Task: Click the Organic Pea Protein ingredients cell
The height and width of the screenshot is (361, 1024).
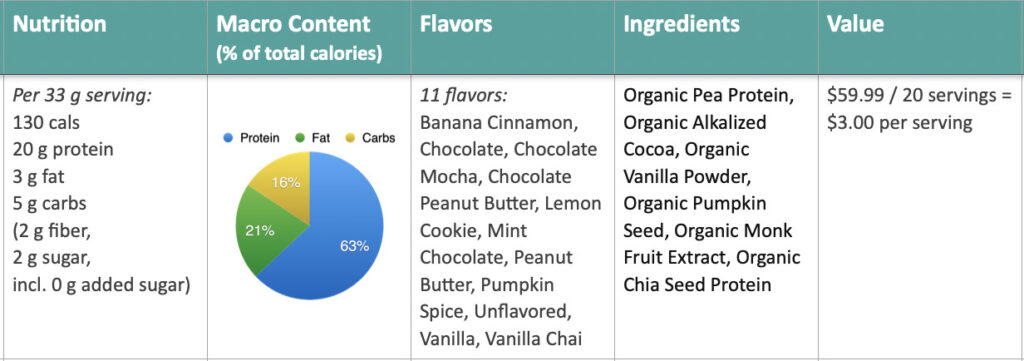Action: tap(712, 191)
